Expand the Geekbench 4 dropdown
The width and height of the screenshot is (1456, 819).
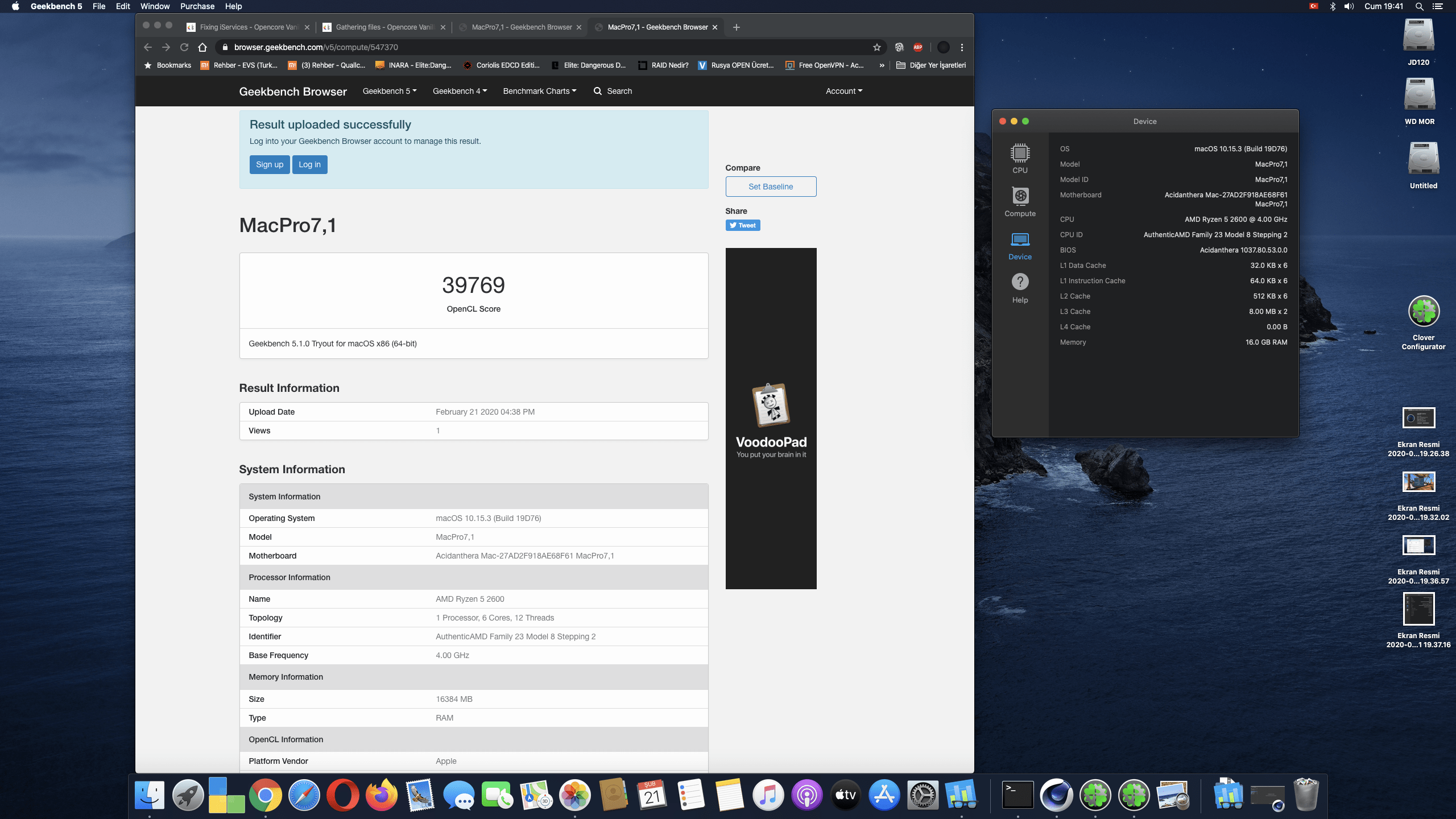coord(460,91)
